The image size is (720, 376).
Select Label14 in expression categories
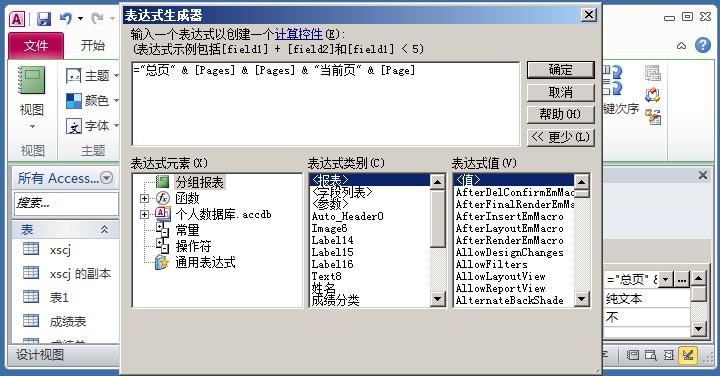pyautogui.click(x=370, y=240)
